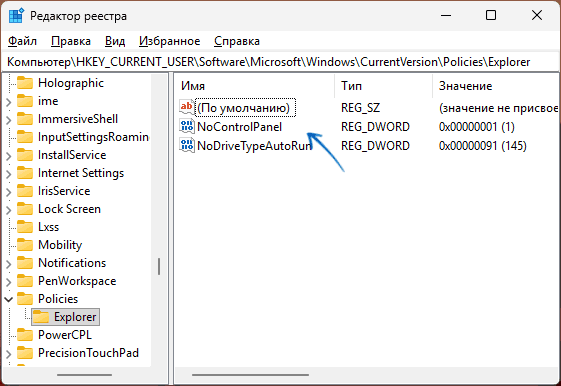
Task: Select the Explorer subkey label
Action: [x=75, y=317]
